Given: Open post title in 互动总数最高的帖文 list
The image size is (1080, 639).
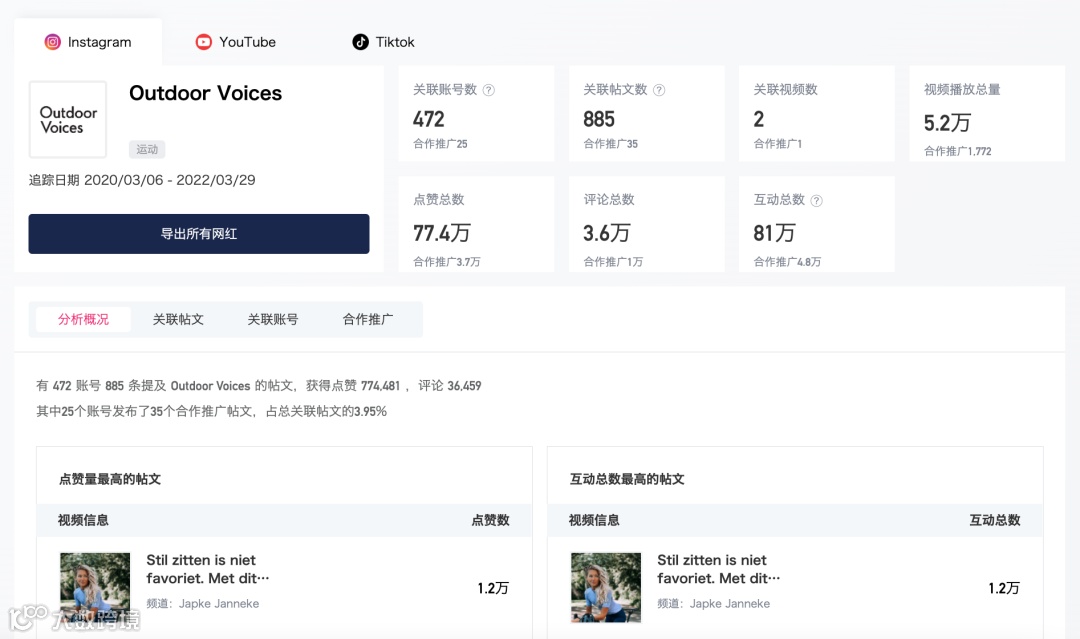Looking at the screenshot, I should 718,569.
